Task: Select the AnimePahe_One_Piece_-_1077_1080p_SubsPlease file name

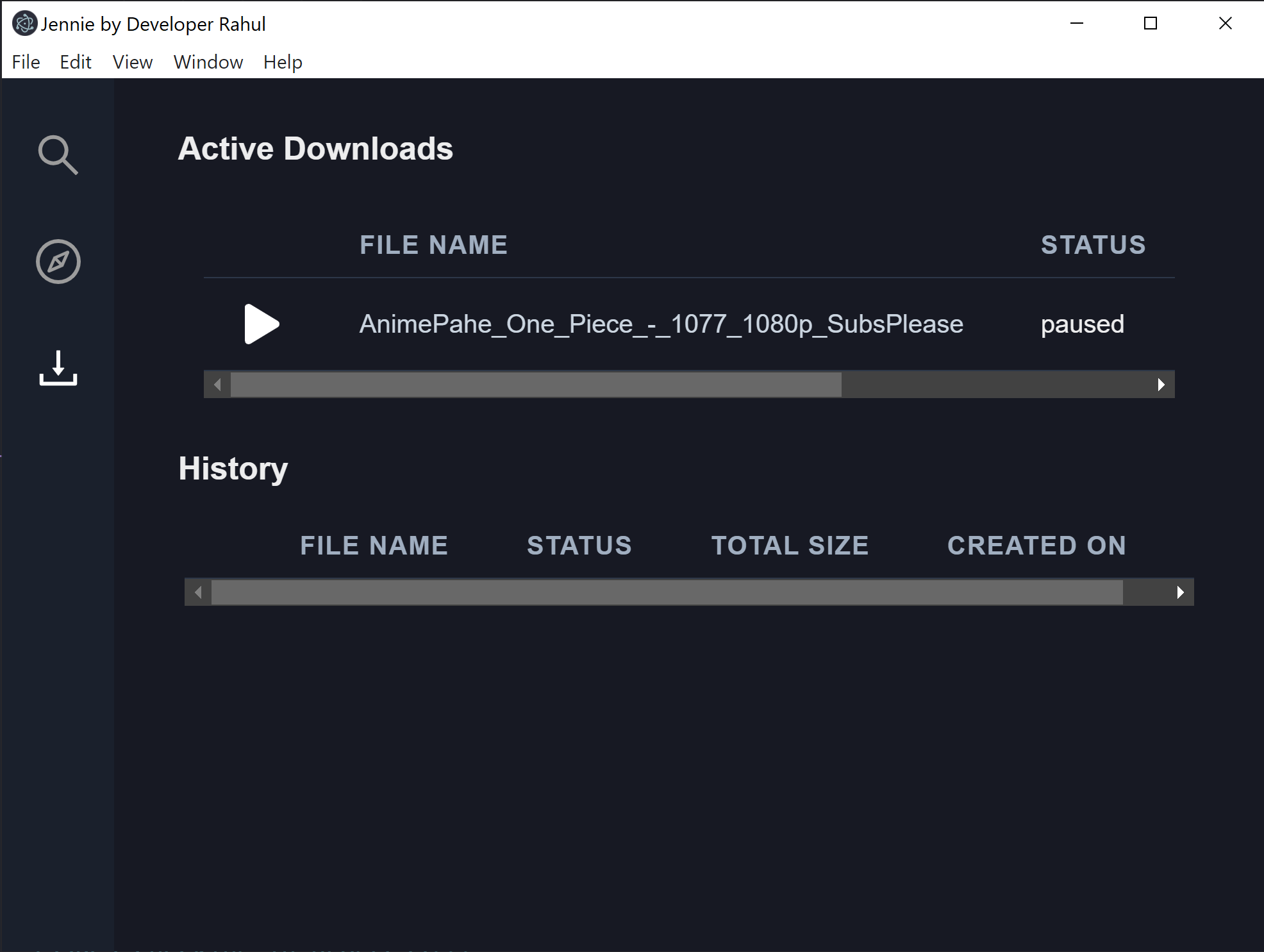Action: pos(661,324)
